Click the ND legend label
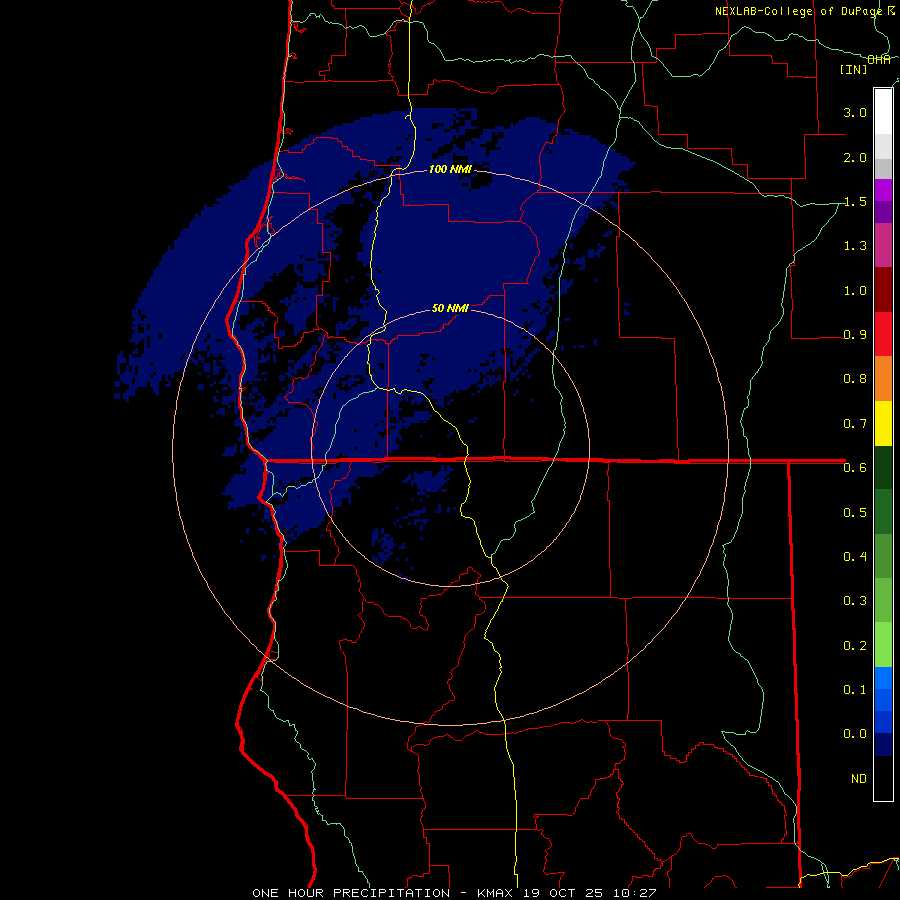Viewport: 900px width, 900px height. coord(859,779)
